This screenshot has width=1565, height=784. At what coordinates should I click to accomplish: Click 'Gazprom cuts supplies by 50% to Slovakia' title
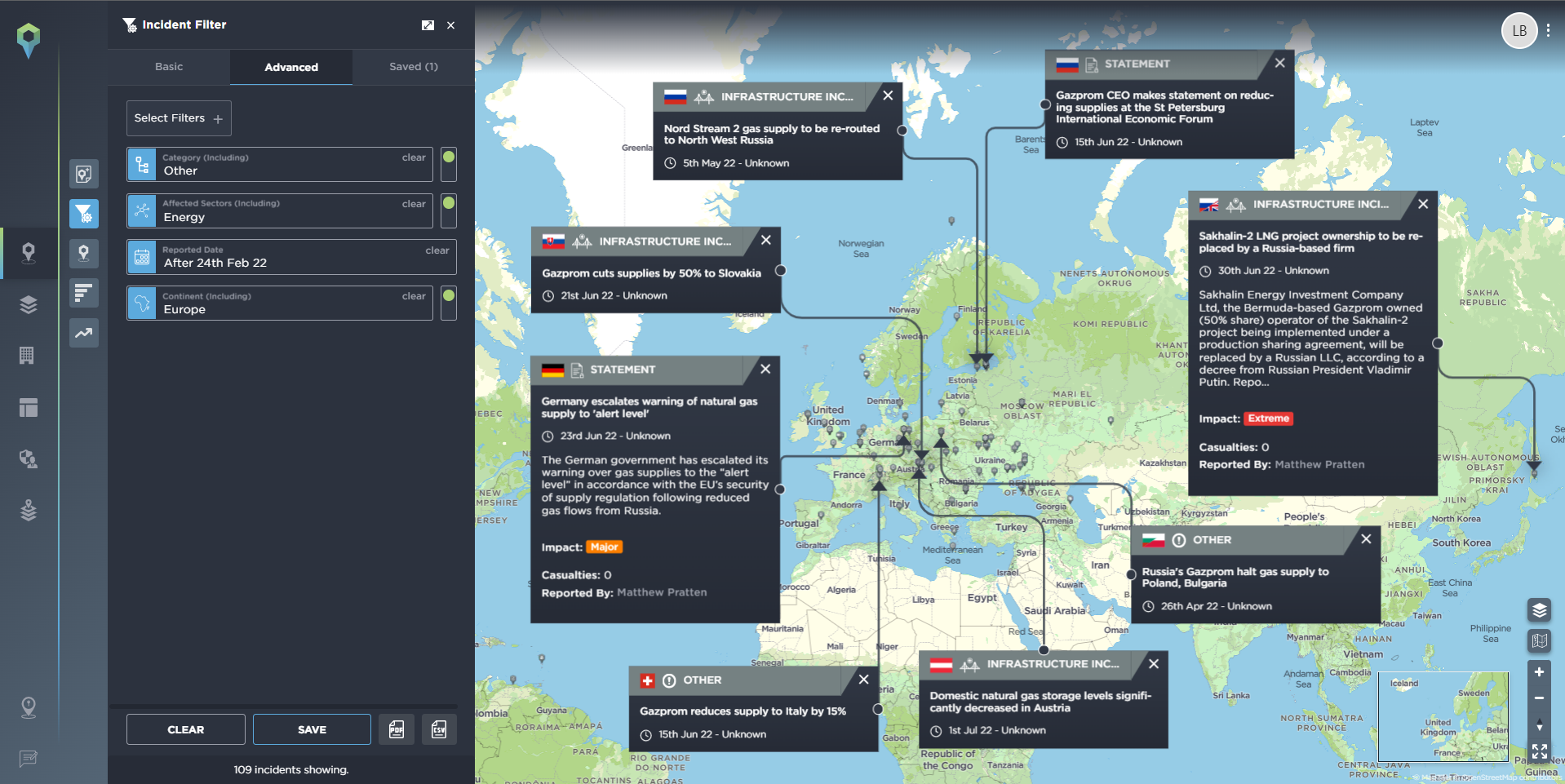coord(651,273)
